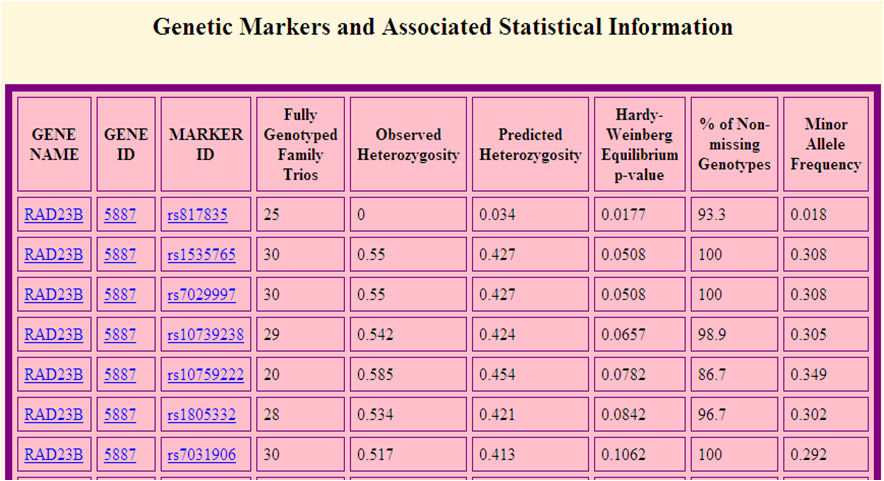The width and height of the screenshot is (884, 481).
Task: Open RAD23B link in rs1535765 row
Action: [54, 254]
